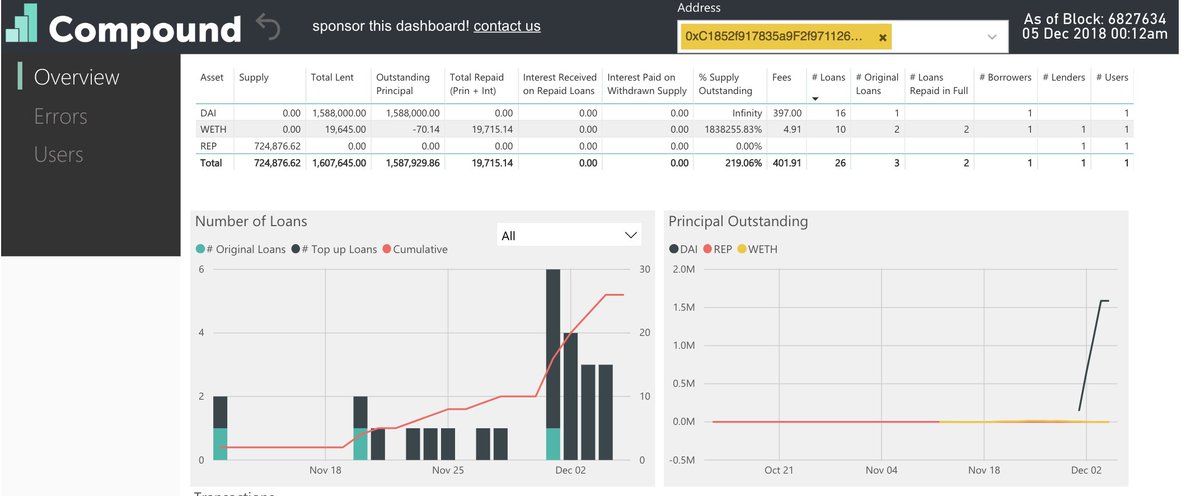
Task: Sort by the Asset column header
Action: [x=212, y=77]
